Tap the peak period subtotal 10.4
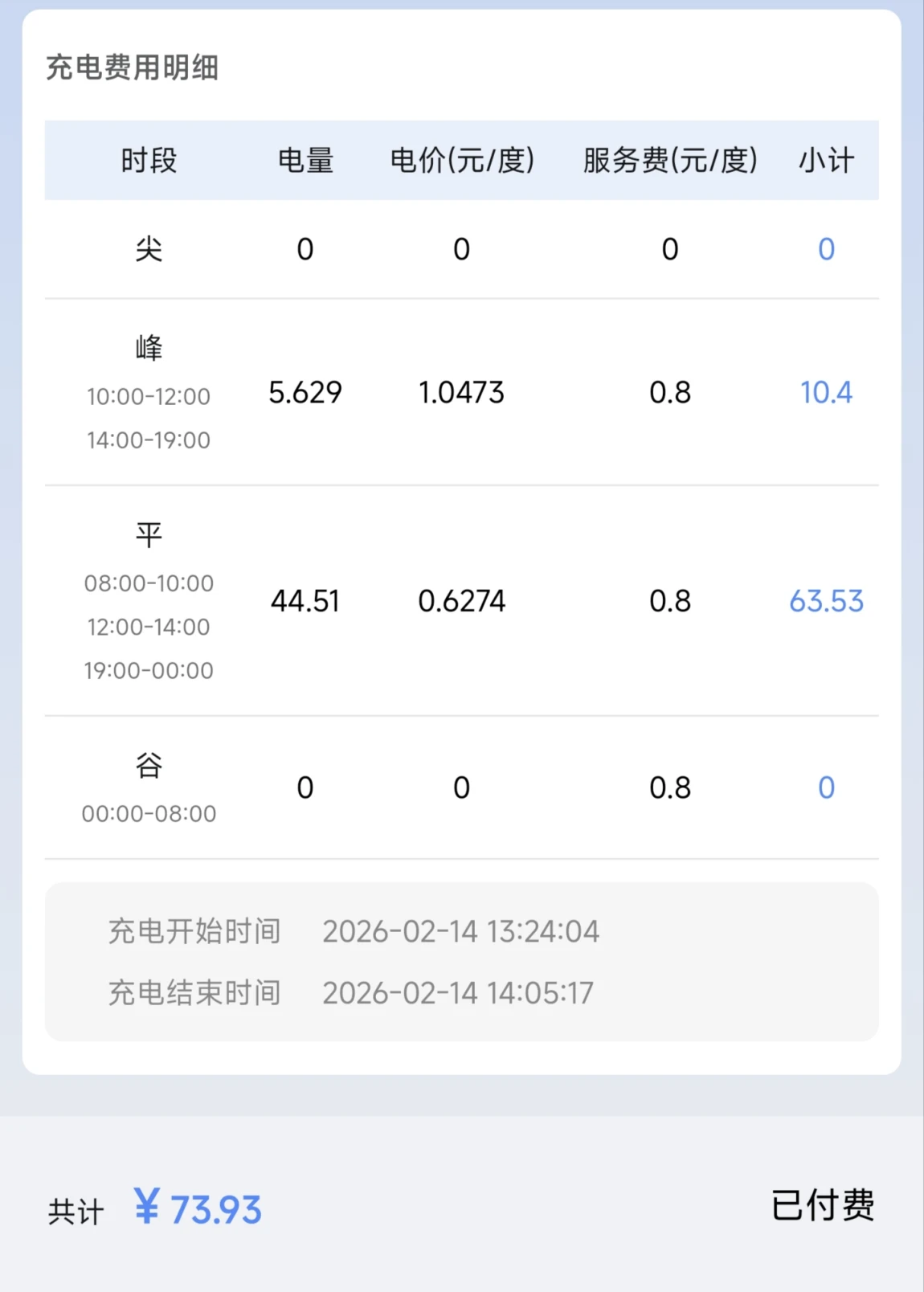This screenshot has height=1292, width=924. (x=826, y=393)
